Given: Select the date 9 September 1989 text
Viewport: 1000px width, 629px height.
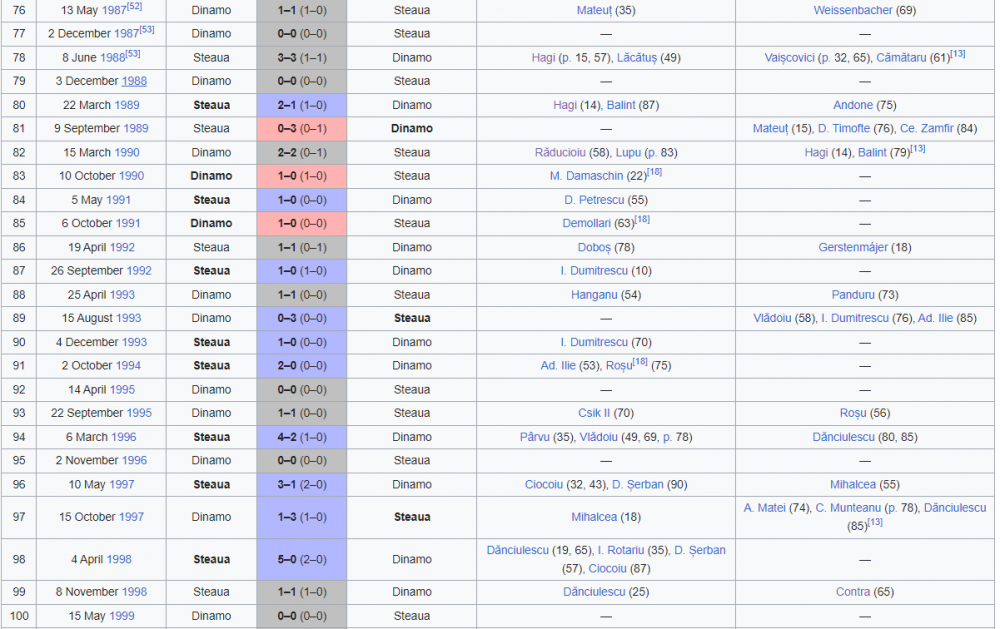Looking at the screenshot, I should (x=101, y=128).
